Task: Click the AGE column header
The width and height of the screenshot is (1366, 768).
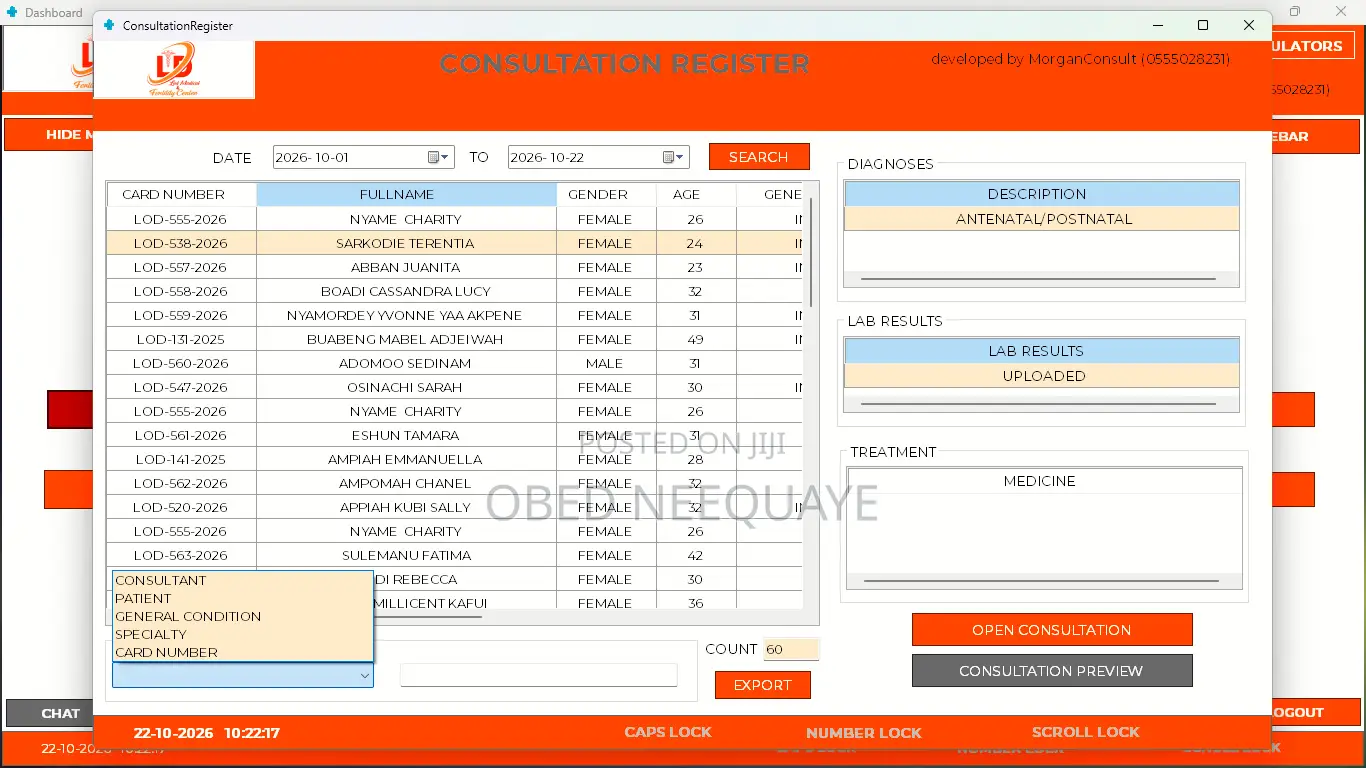Action: (x=696, y=195)
